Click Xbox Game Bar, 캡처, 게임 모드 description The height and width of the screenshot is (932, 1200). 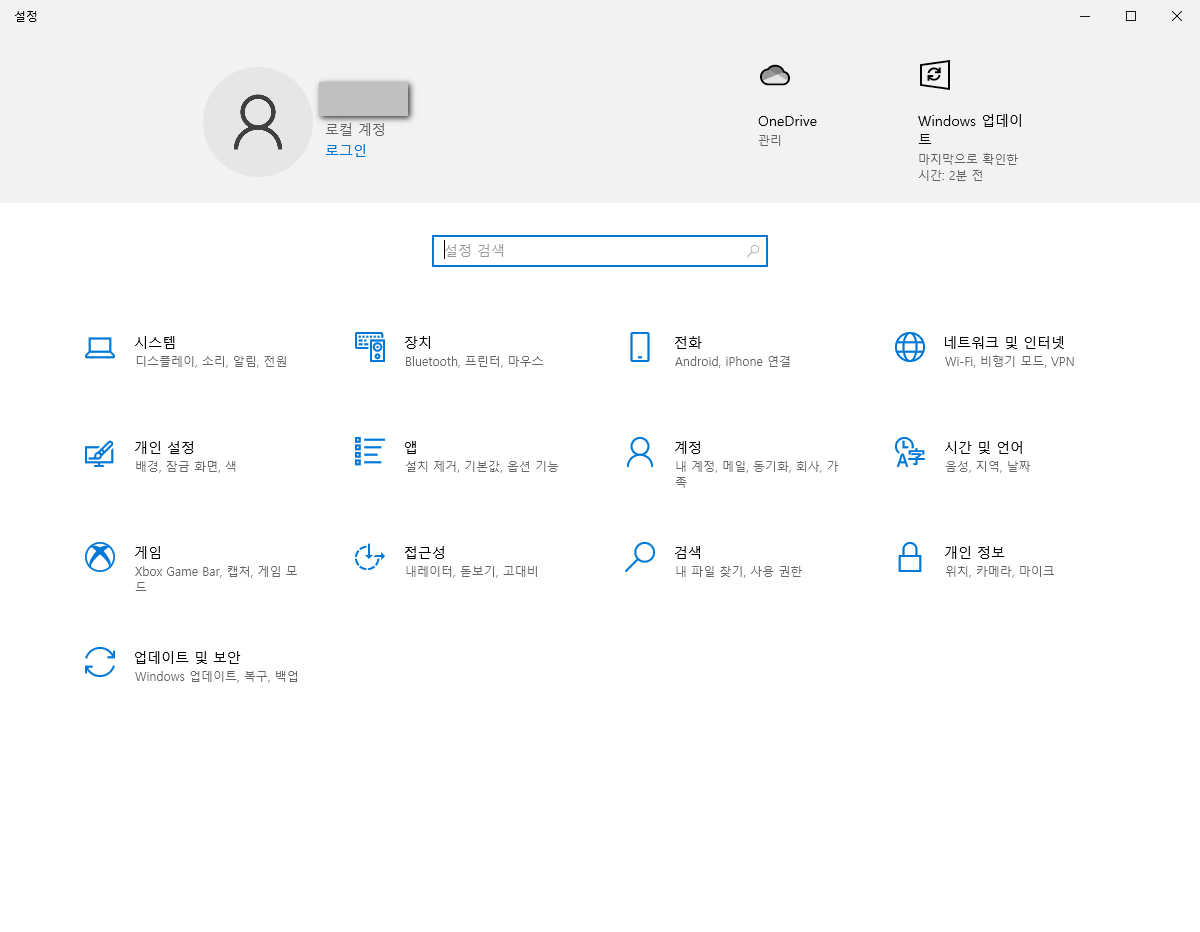216,579
